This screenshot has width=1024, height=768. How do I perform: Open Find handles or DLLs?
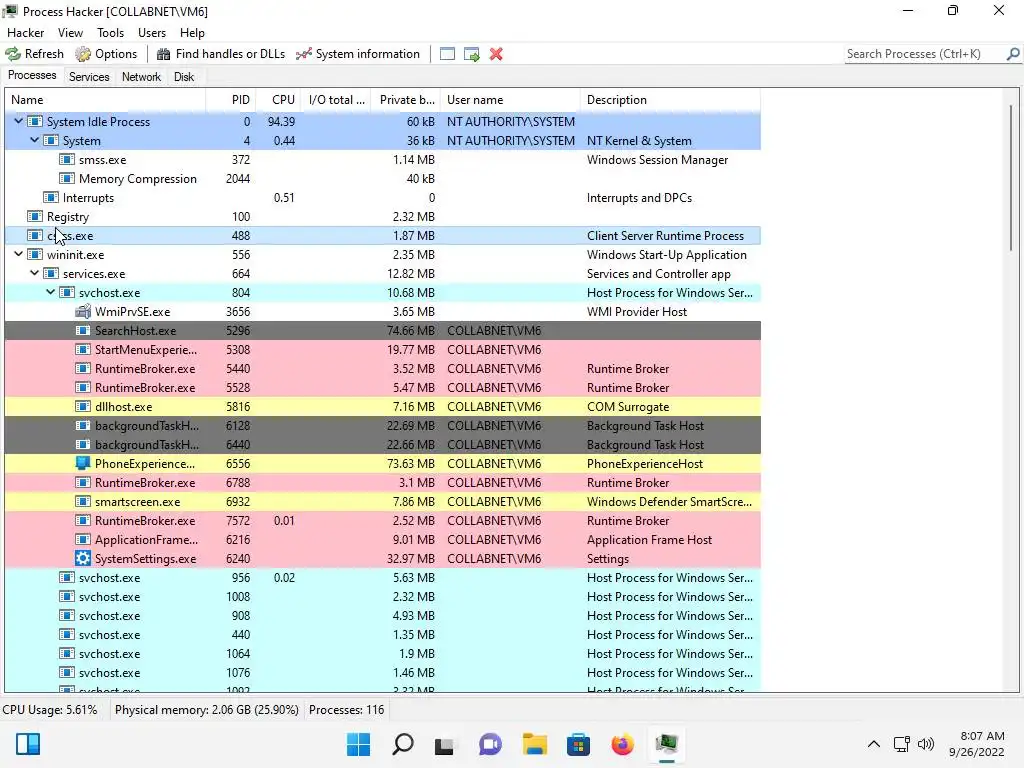[x=221, y=54]
